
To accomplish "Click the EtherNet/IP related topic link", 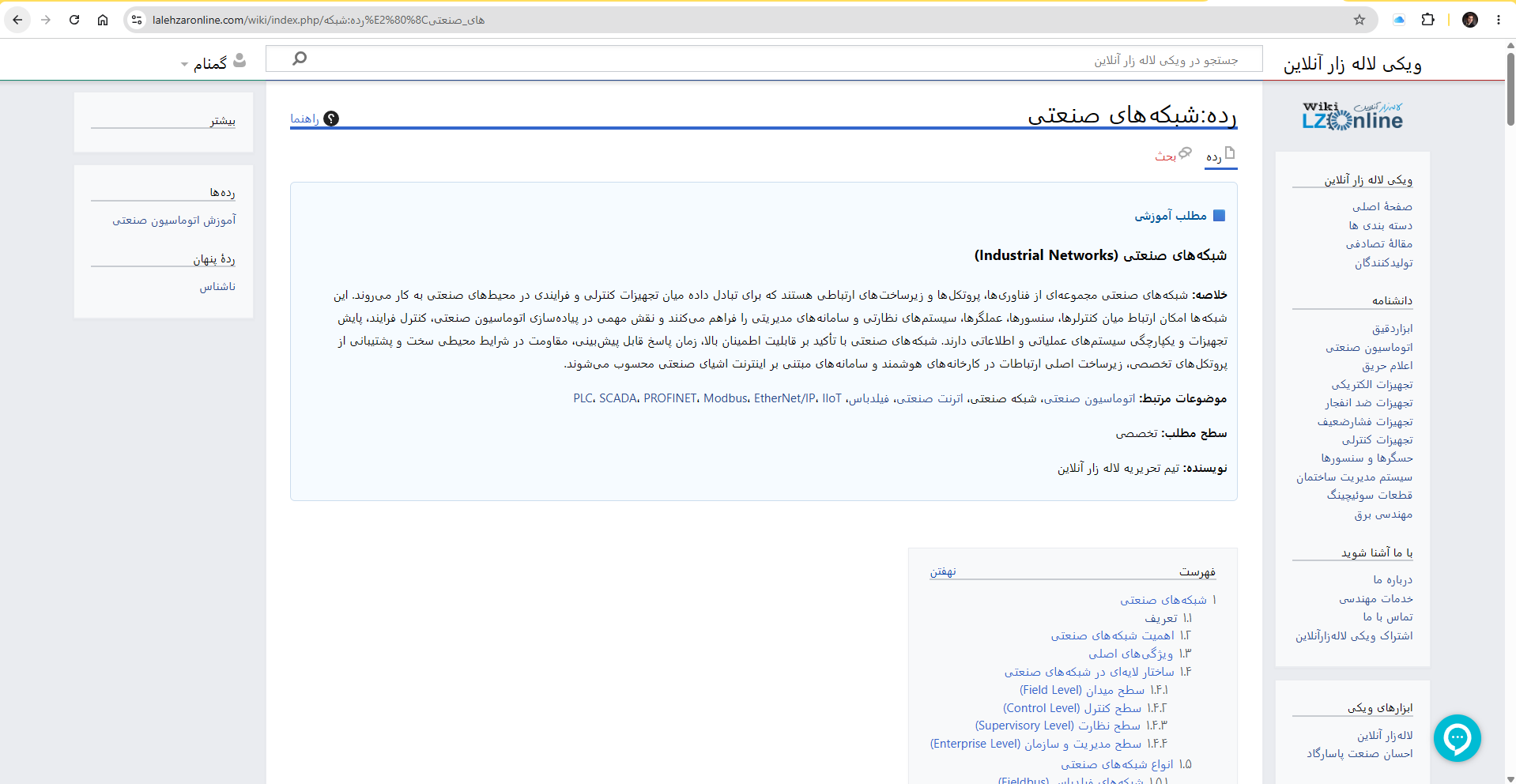I will (785, 398).
